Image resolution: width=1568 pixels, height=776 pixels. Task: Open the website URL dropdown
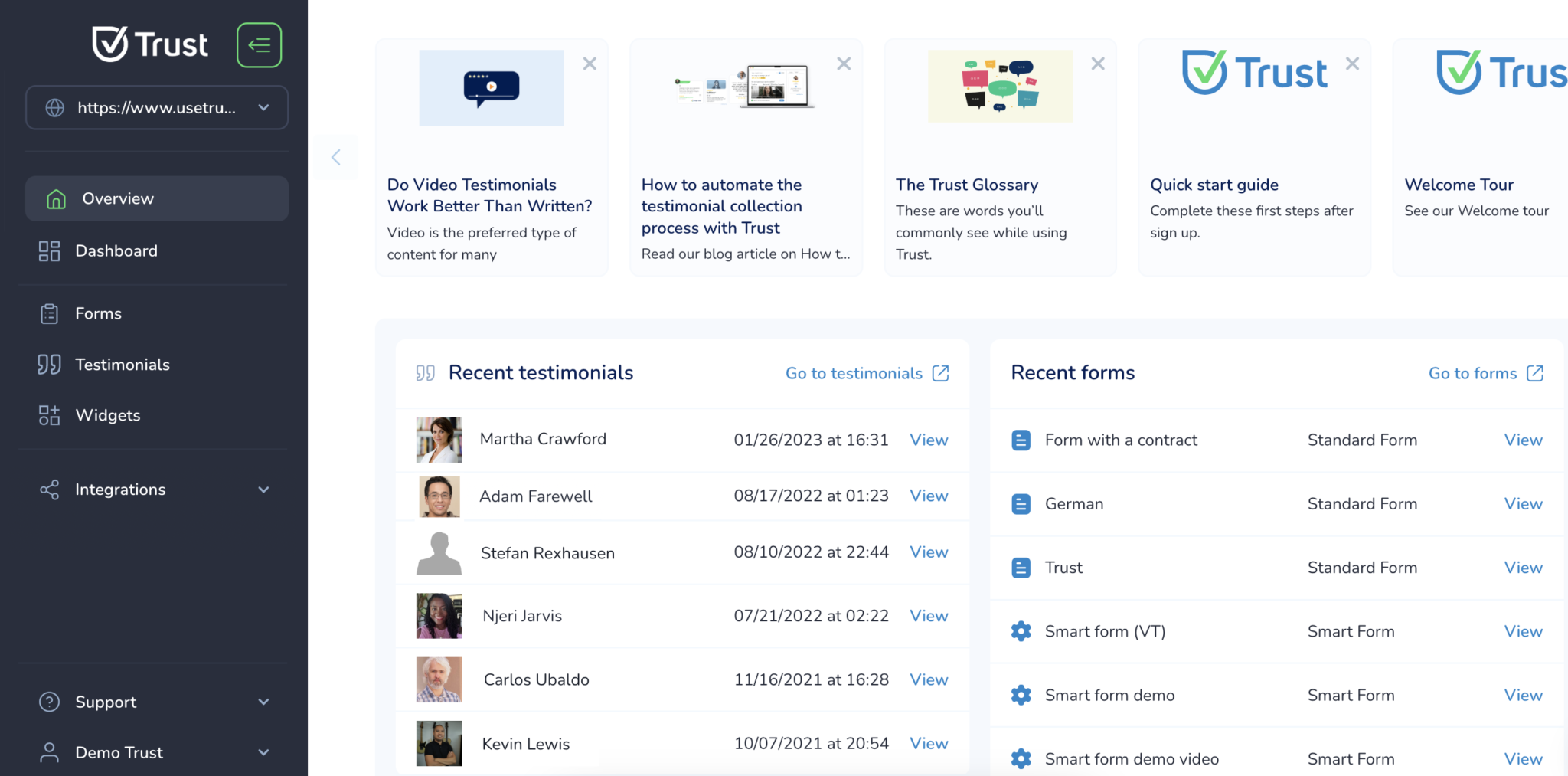pyautogui.click(x=157, y=108)
